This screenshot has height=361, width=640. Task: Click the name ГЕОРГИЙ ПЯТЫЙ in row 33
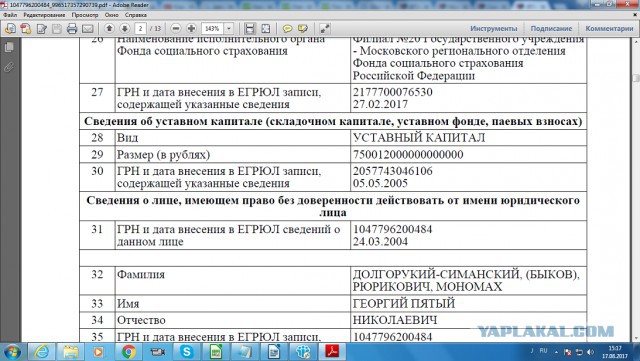tap(403, 303)
